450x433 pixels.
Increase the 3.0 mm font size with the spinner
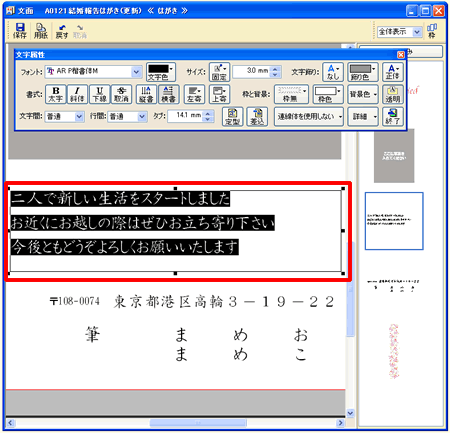(275, 69)
